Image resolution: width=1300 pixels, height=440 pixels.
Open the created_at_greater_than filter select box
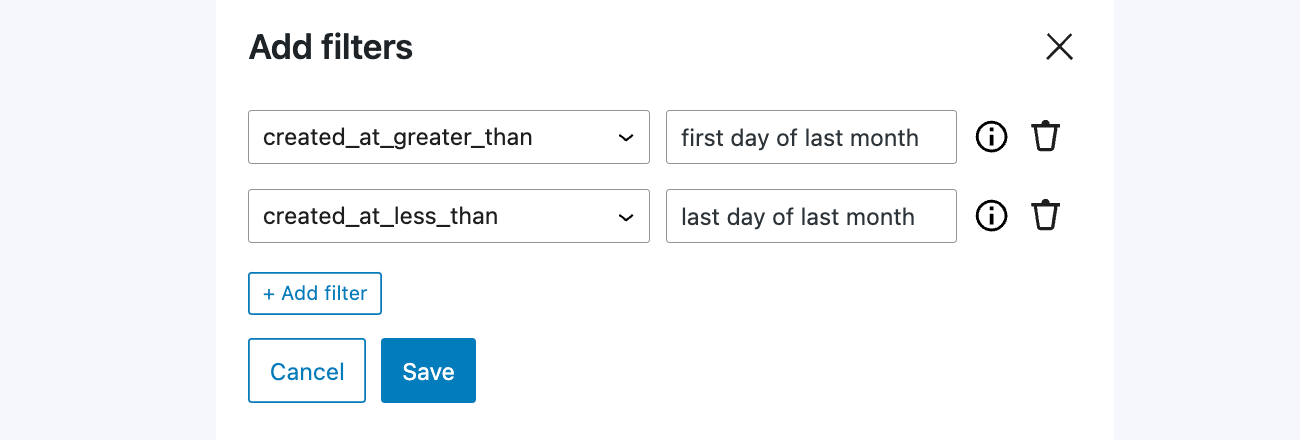point(449,137)
